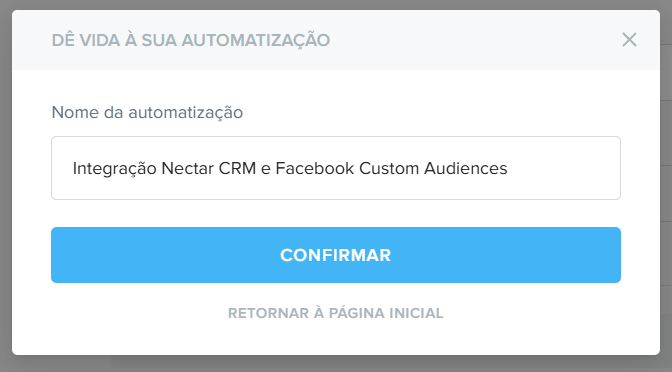
Task: Click the word 'AUTOMATIZAÇÃO' in the header
Action: (x=255, y=40)
